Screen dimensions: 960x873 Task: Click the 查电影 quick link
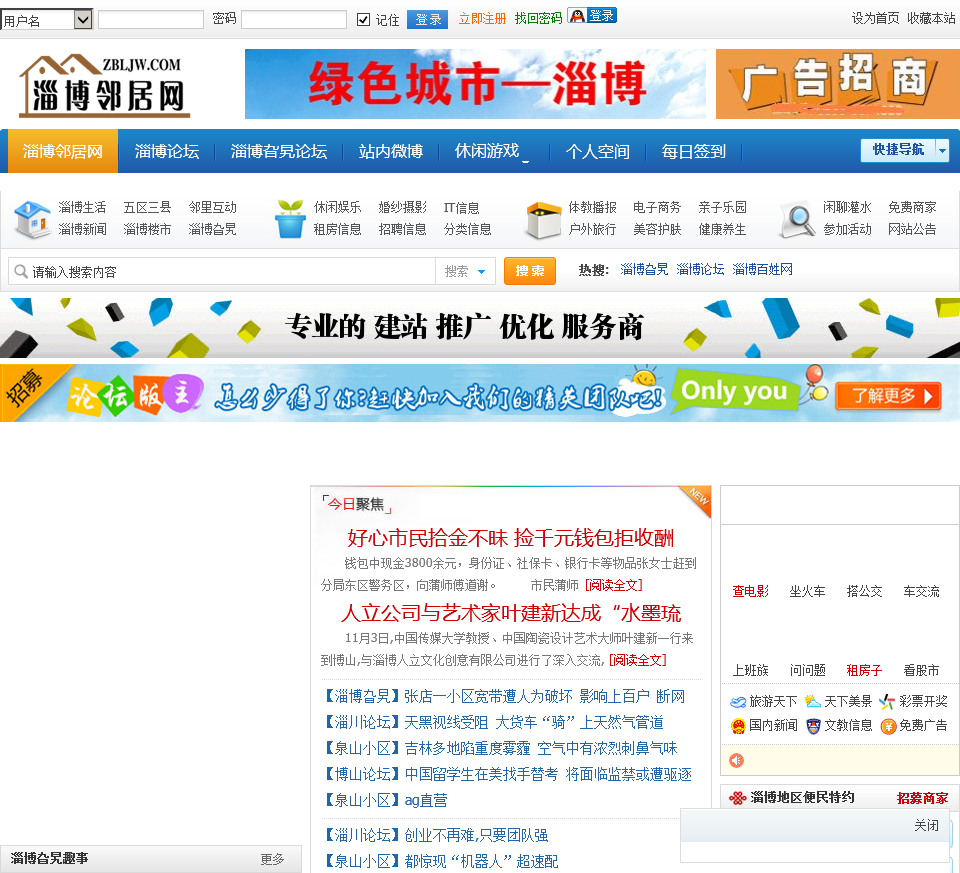point(750,591)
